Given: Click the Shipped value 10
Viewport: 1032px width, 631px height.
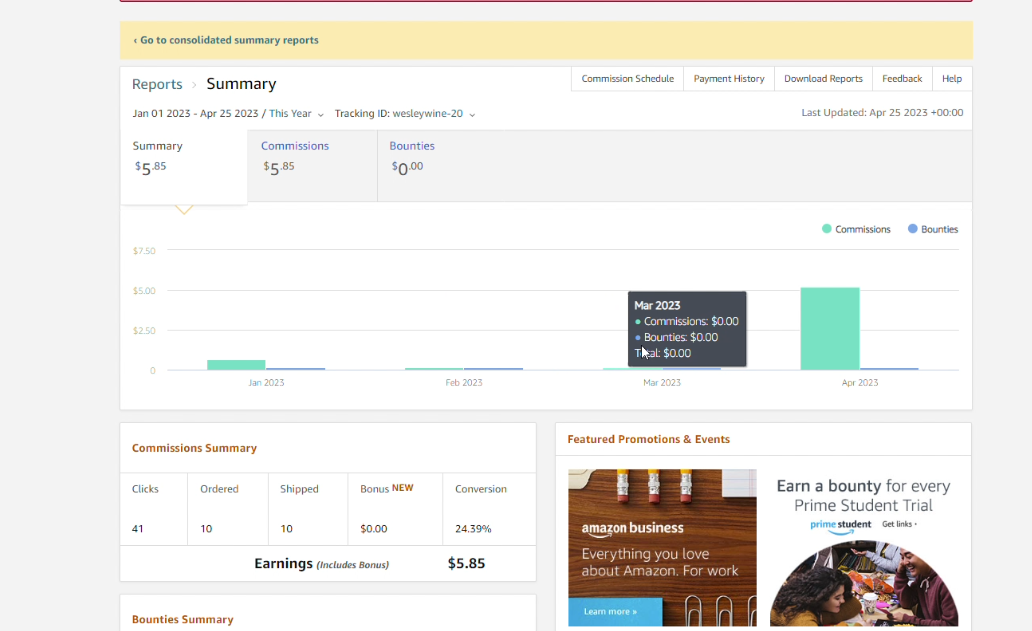Looking at the screenshot, I should [286, 528].
